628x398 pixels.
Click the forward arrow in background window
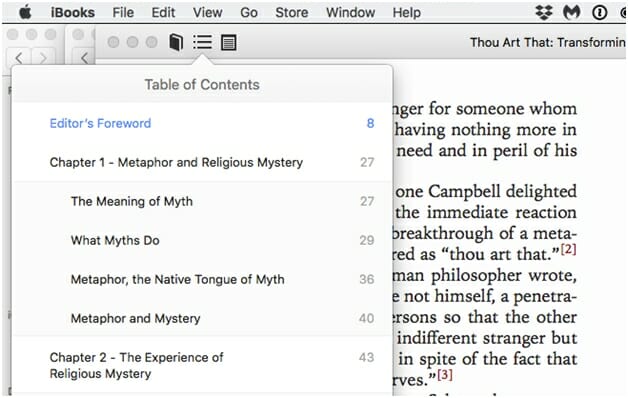[43, 58]
